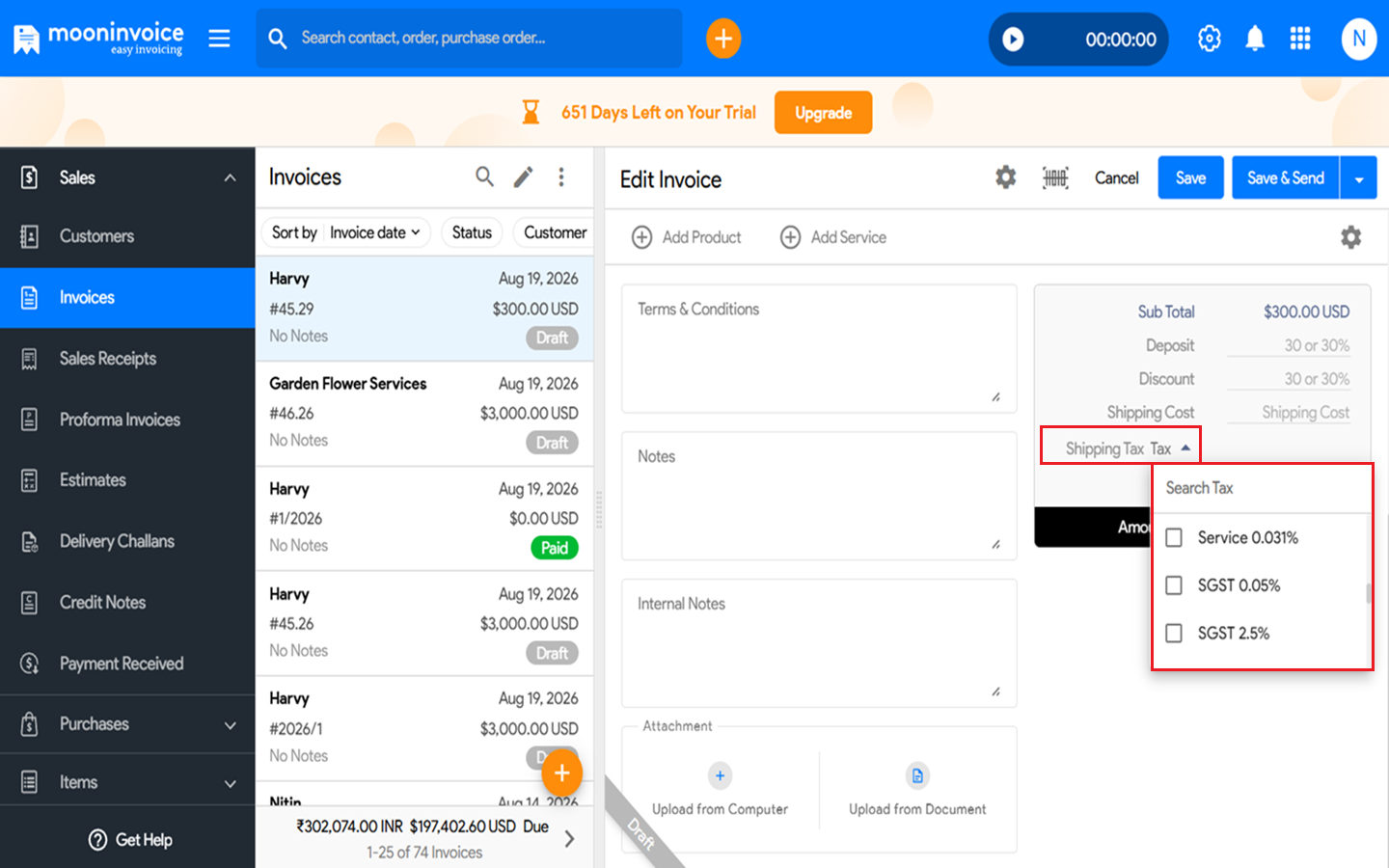Open the apps grid launcher
Screen dimensions: 1389x868
coord(1300,39)
